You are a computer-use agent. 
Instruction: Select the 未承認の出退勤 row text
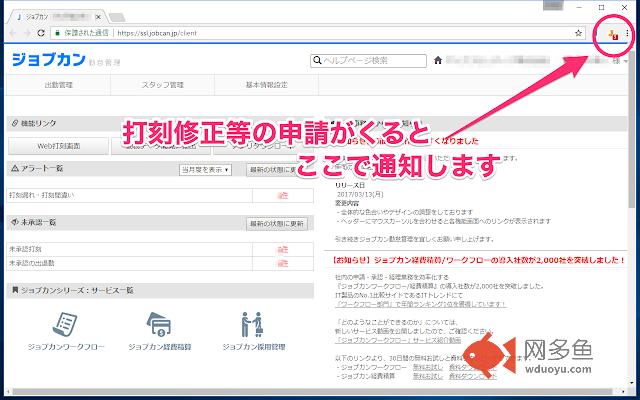tap(31, 263)
